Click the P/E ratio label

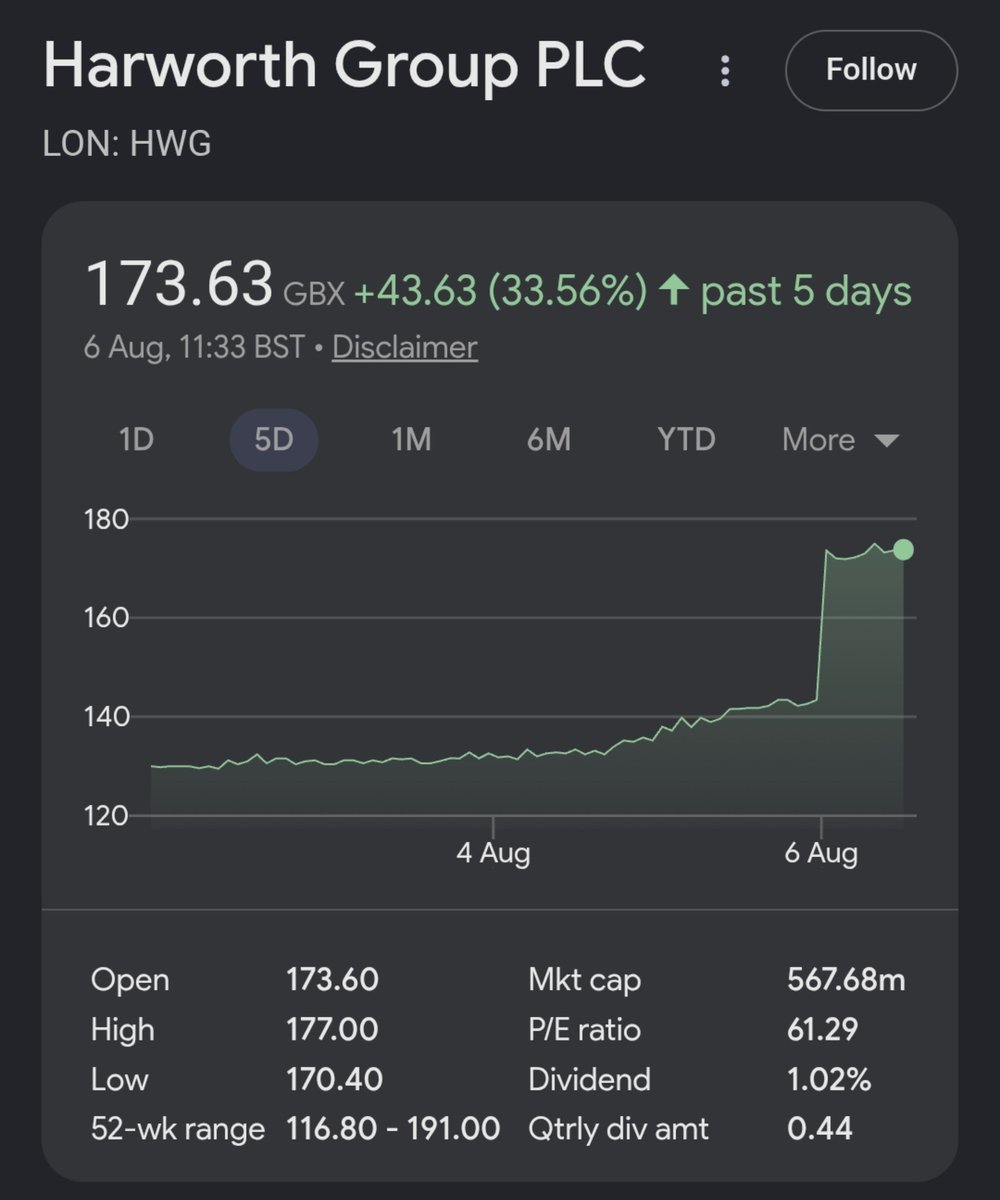tap(585, 1029)
